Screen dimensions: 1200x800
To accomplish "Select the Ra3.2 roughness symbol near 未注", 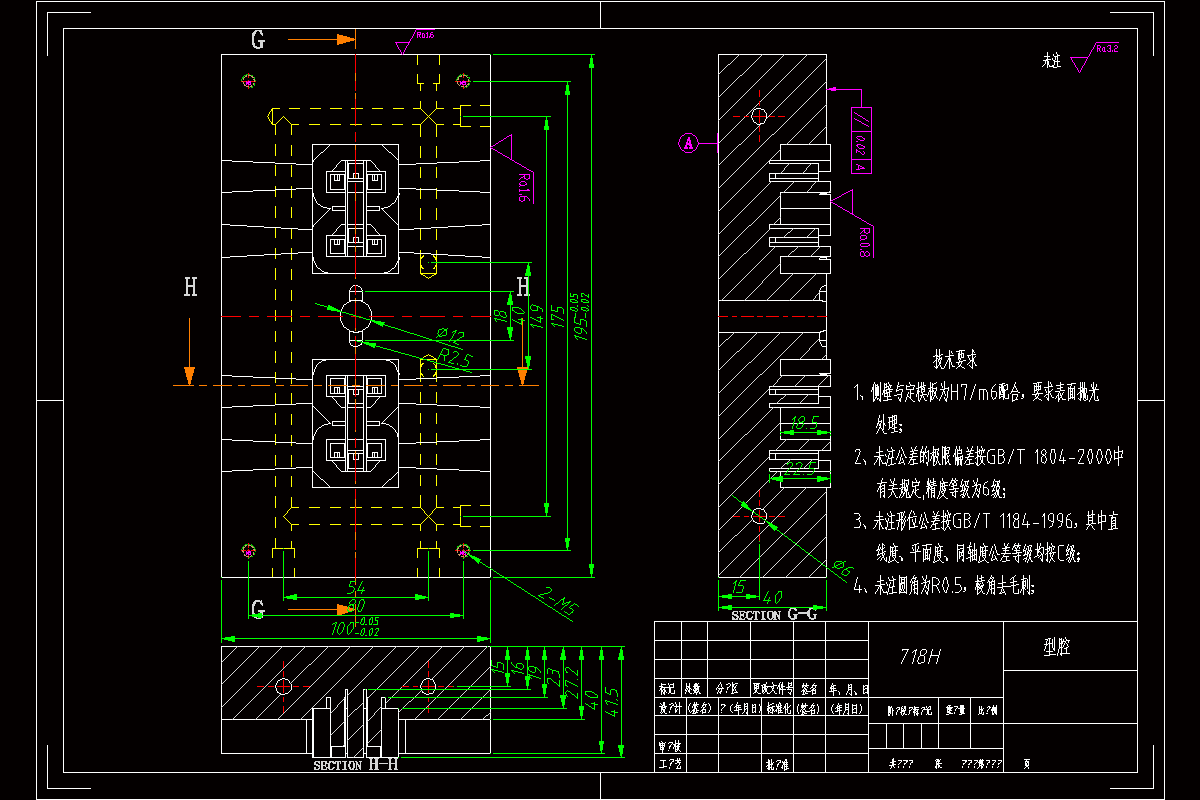I will tap(1095, 56).
